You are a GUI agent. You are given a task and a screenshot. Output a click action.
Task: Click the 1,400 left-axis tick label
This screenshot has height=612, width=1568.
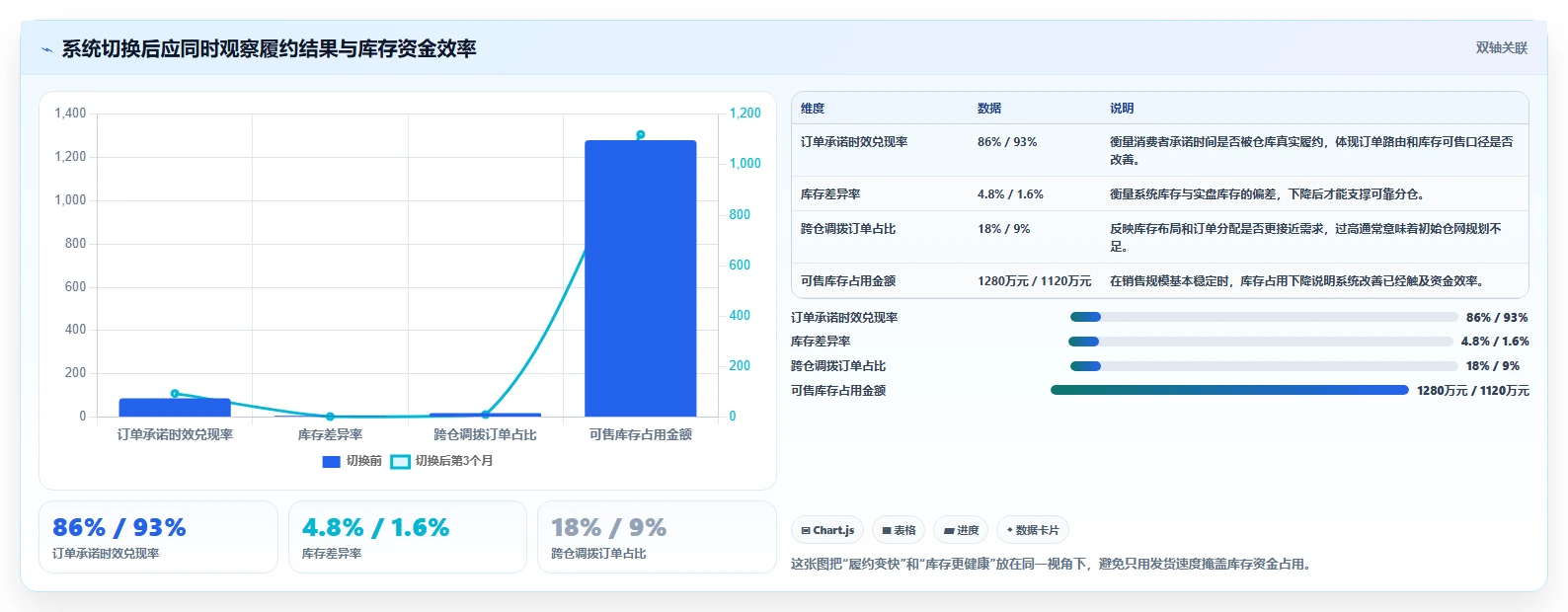(x=70, y=114)
